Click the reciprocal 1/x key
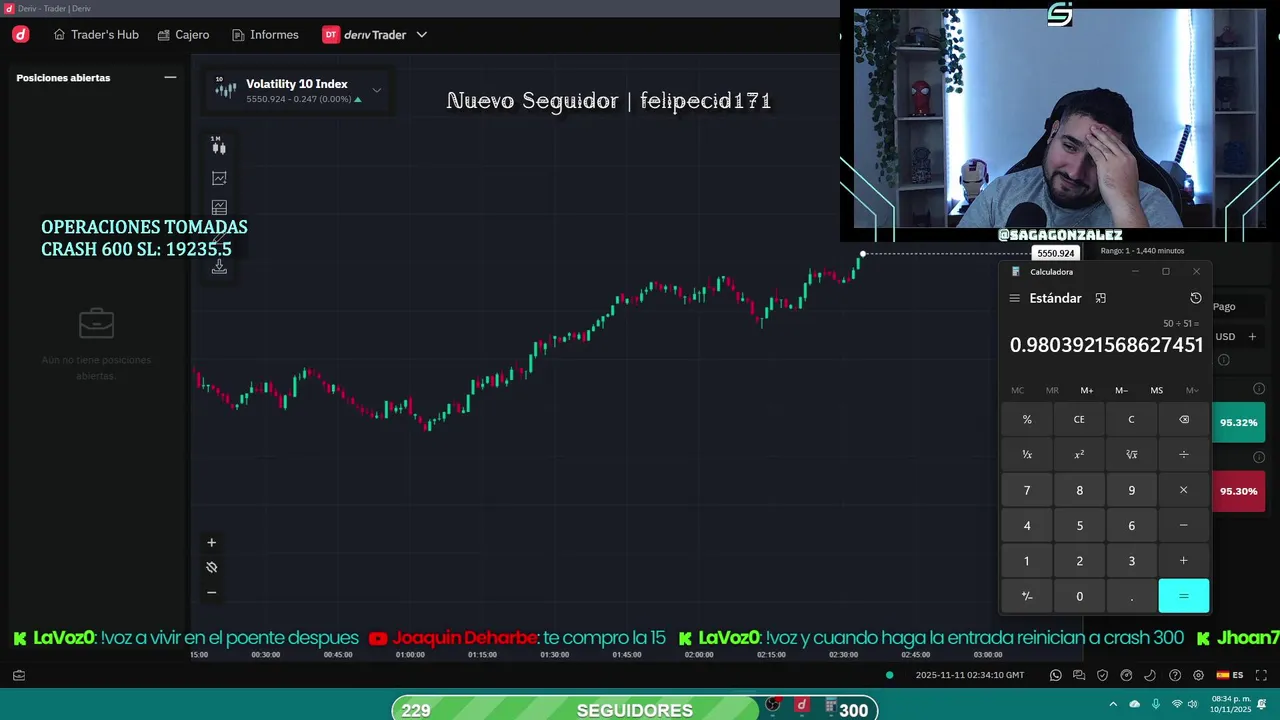This screenshot has height=720, width=1280. click(x=1027, y=454)
